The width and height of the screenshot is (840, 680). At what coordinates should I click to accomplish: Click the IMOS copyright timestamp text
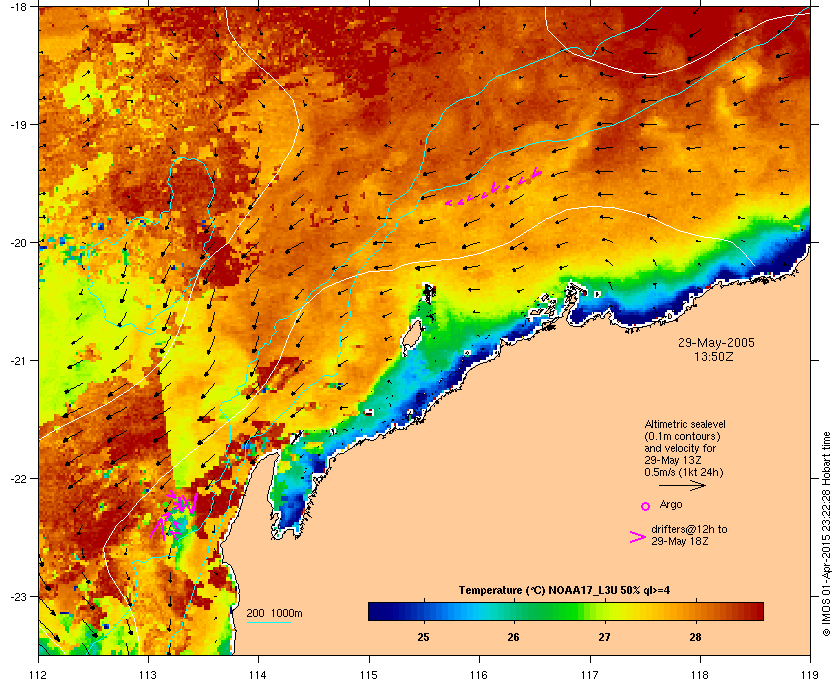click(826, 534)
